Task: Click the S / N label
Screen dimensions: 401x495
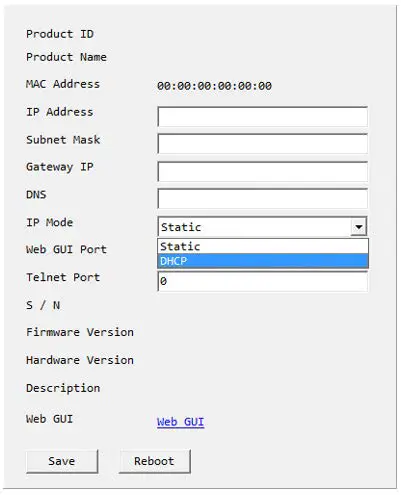Action: [43, 305]
